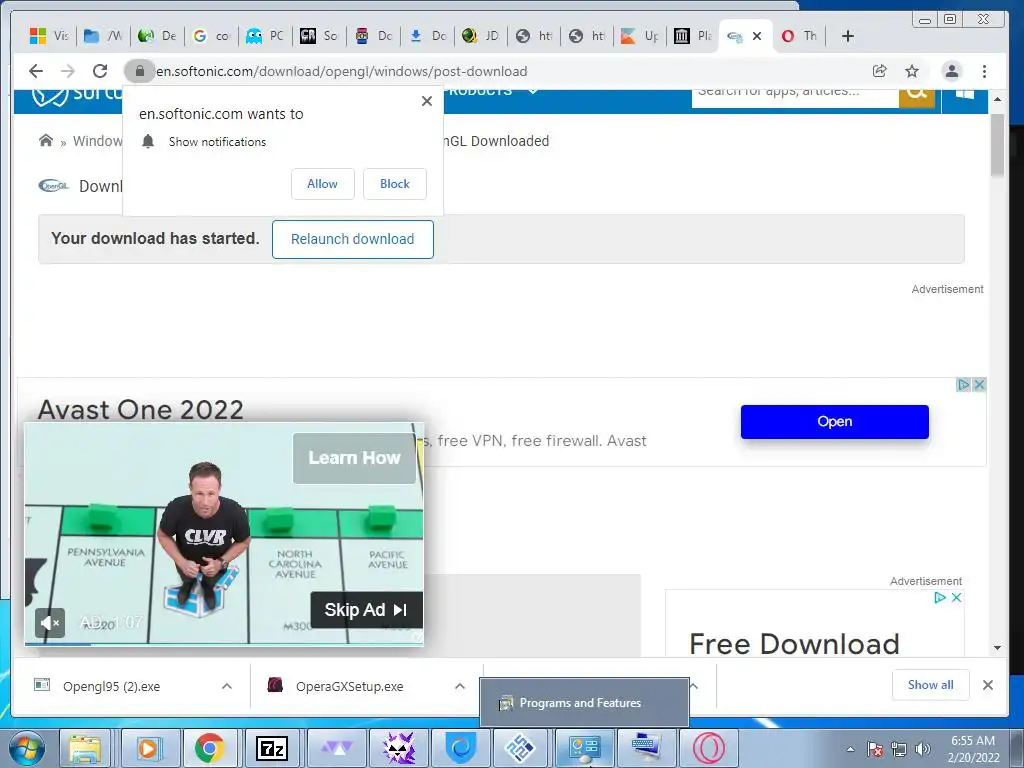This screenshot has width=1024, height=768.
Task: Click the Programs and Features tooltip label
Action: point(580,703)
